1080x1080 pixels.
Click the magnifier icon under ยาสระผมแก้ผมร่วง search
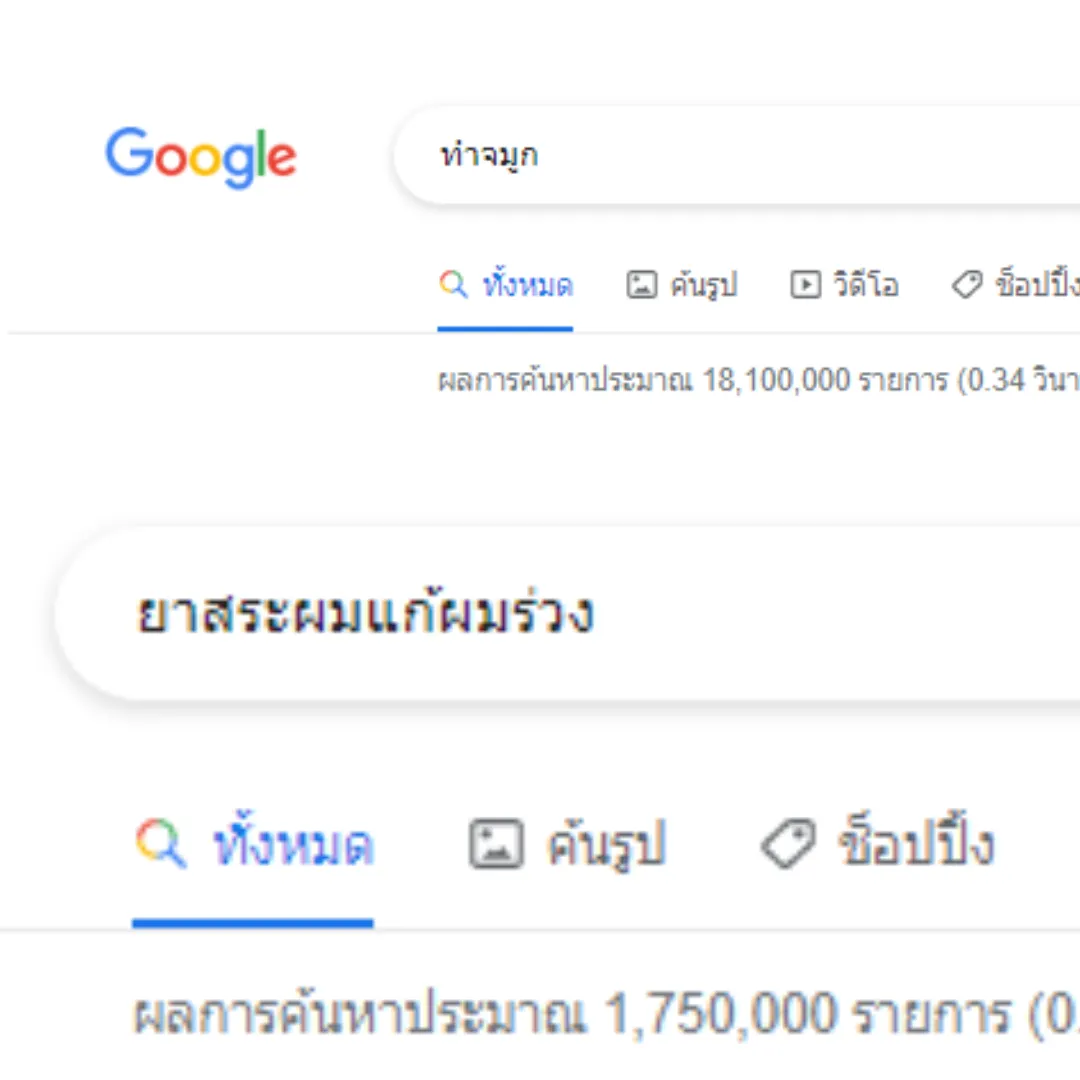[160, 843]
